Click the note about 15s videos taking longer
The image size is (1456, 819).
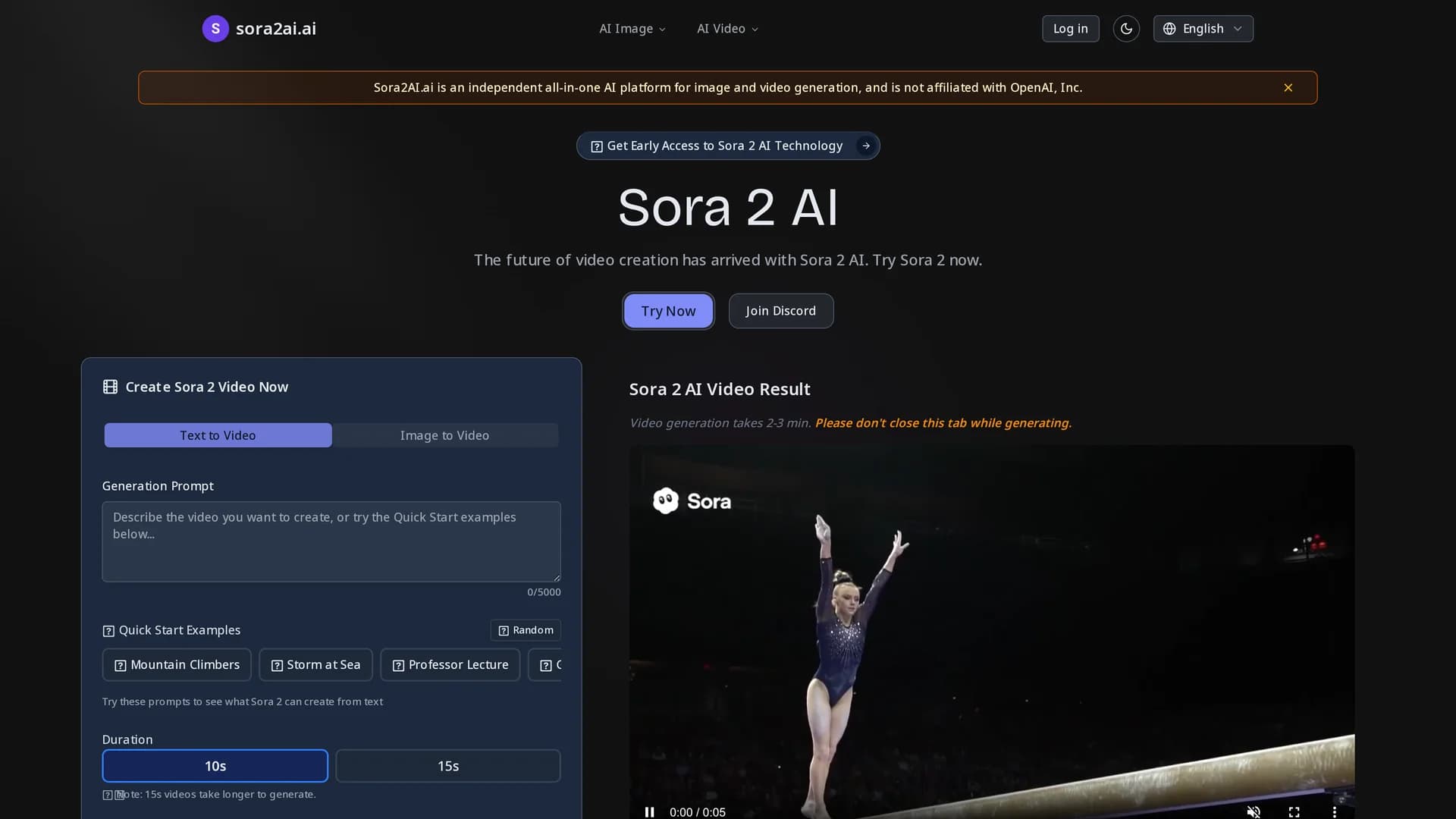click(209, 795)
